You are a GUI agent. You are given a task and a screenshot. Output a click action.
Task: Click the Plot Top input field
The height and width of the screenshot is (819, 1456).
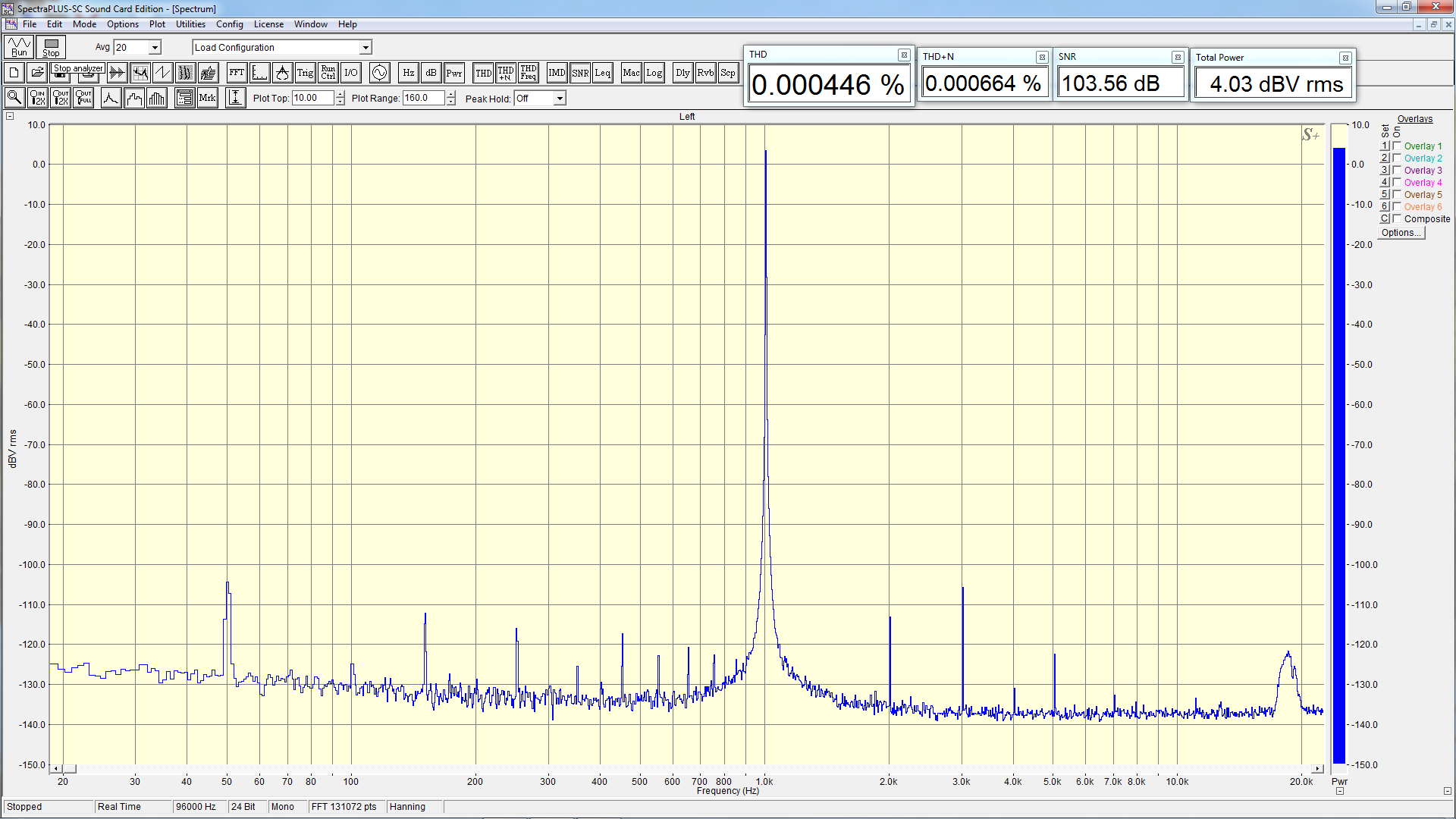(312, 99)
